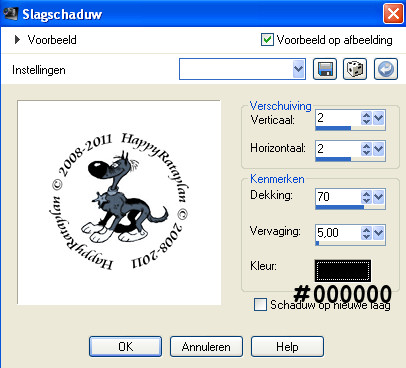The image size is (406, 368).
Task: Click the dog watermark preview image
Action: [119, 202]
